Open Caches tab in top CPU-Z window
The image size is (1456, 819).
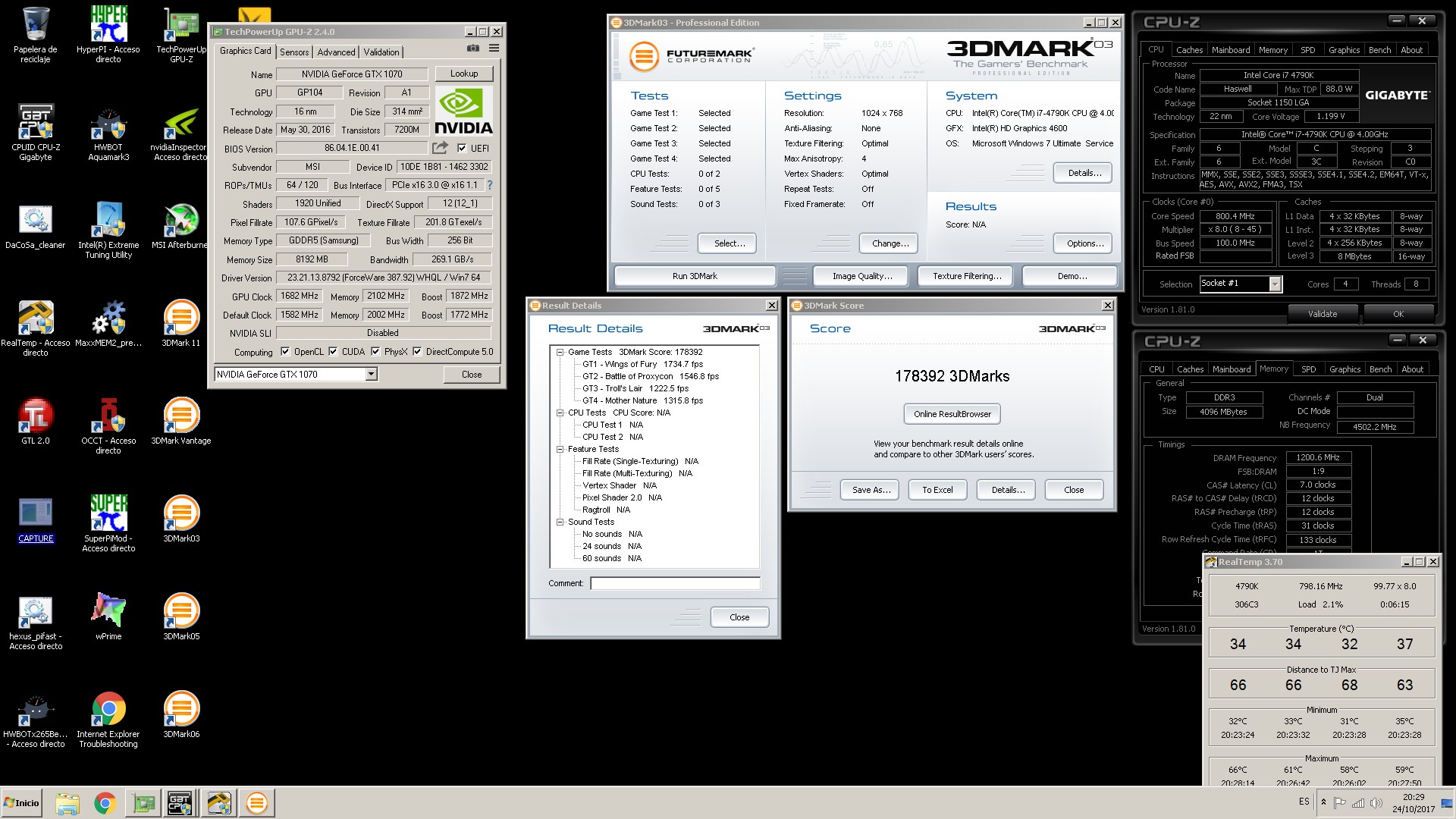(x=1189, y=50)
